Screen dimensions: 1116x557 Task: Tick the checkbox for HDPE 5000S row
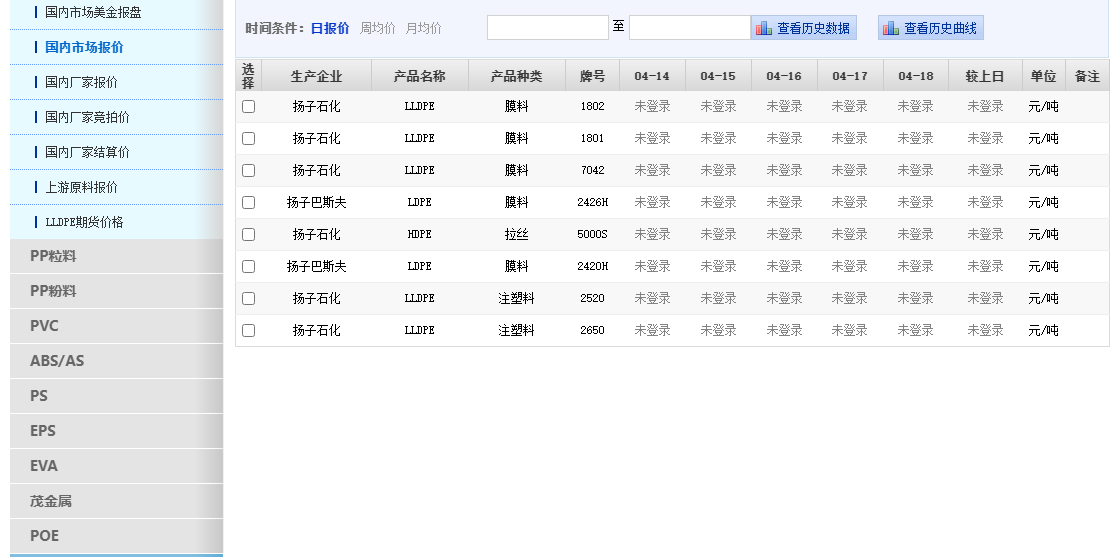coord(249,234)
